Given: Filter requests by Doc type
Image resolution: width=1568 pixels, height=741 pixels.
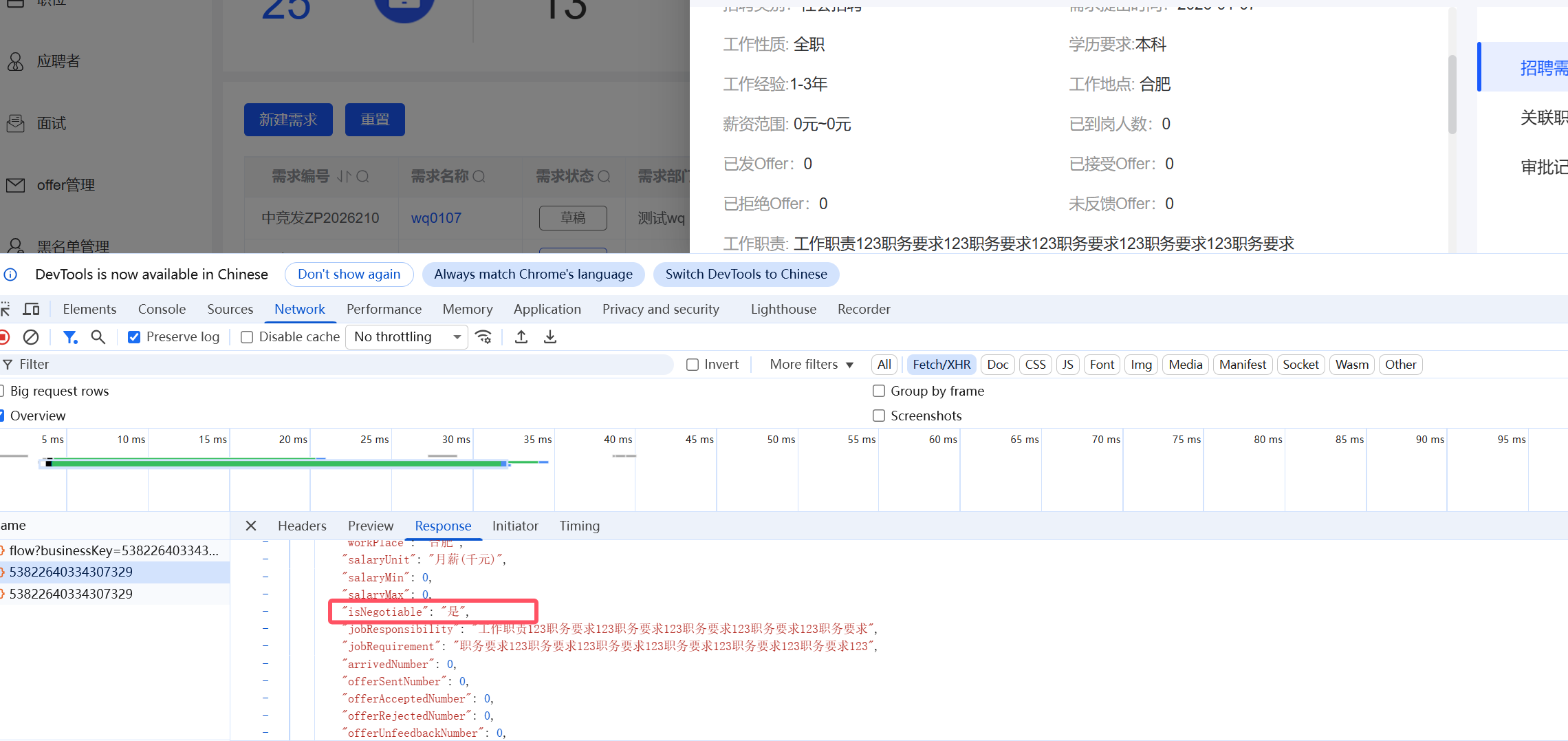Looking at the screenshot, I should 998,365.
